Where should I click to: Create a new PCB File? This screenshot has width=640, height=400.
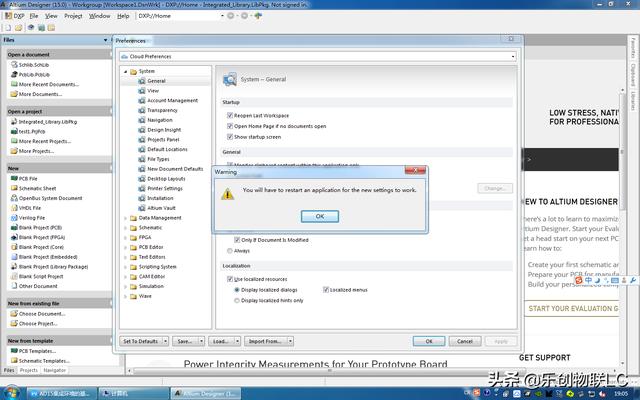coord(28,178)
